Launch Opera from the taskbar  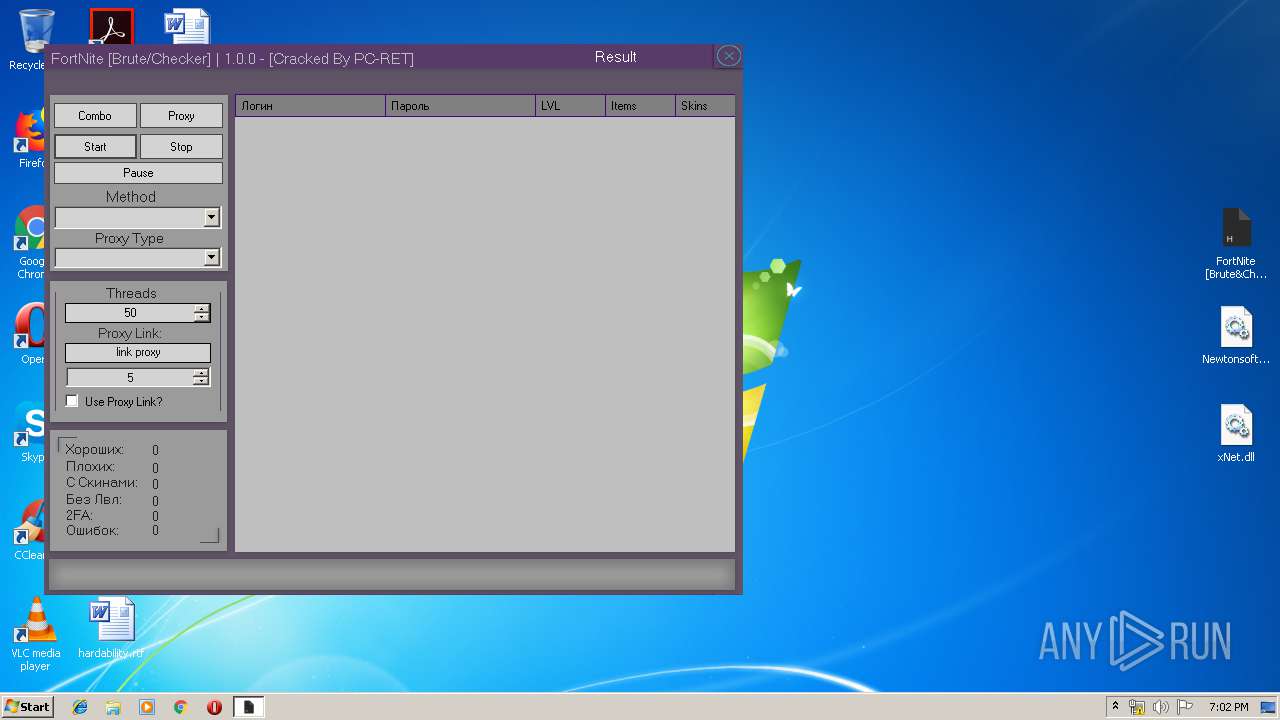click(x=214, y=707)
